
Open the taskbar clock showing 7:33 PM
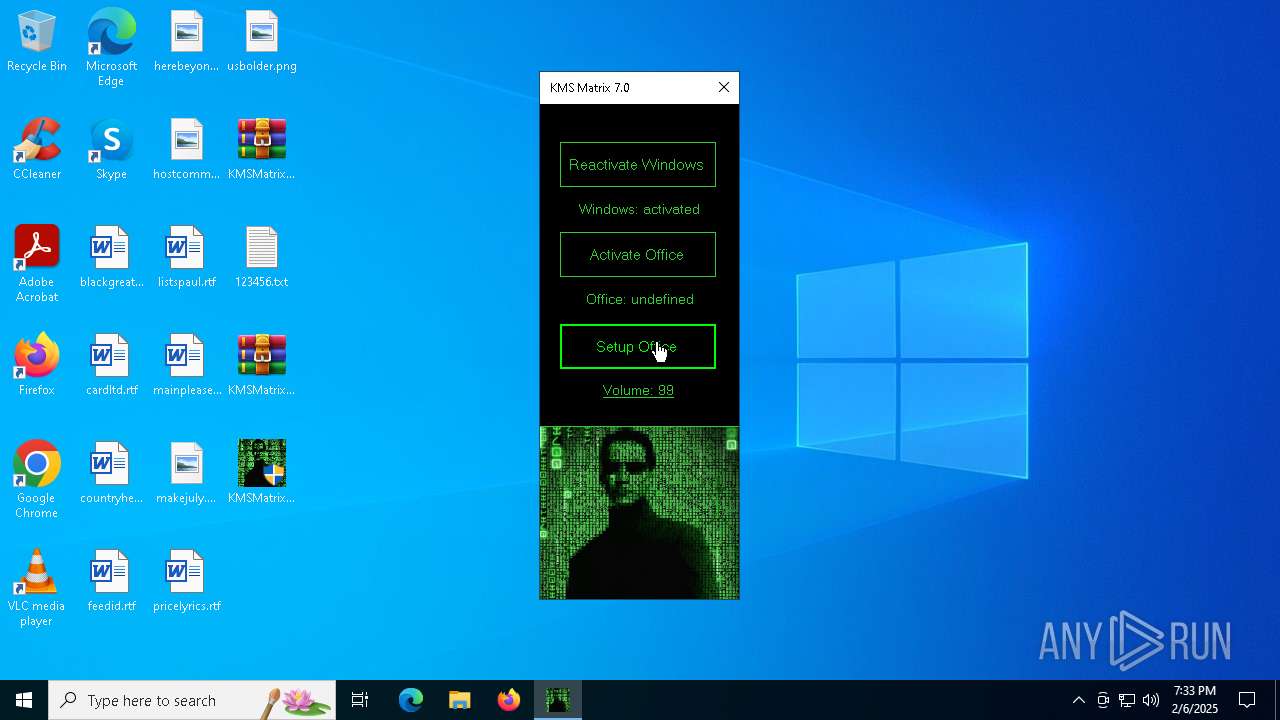1195,700
